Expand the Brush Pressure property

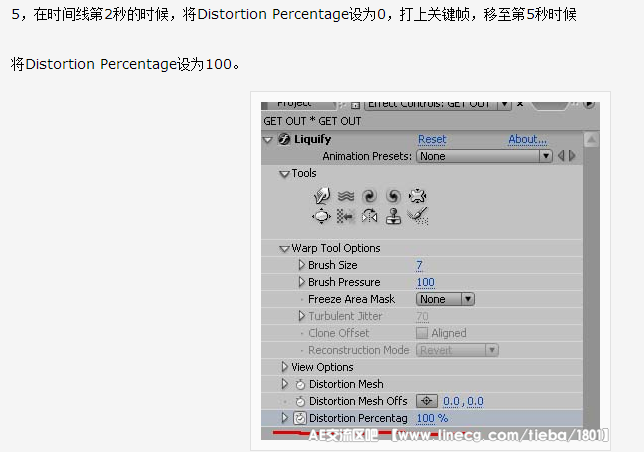tap(301, 282)
